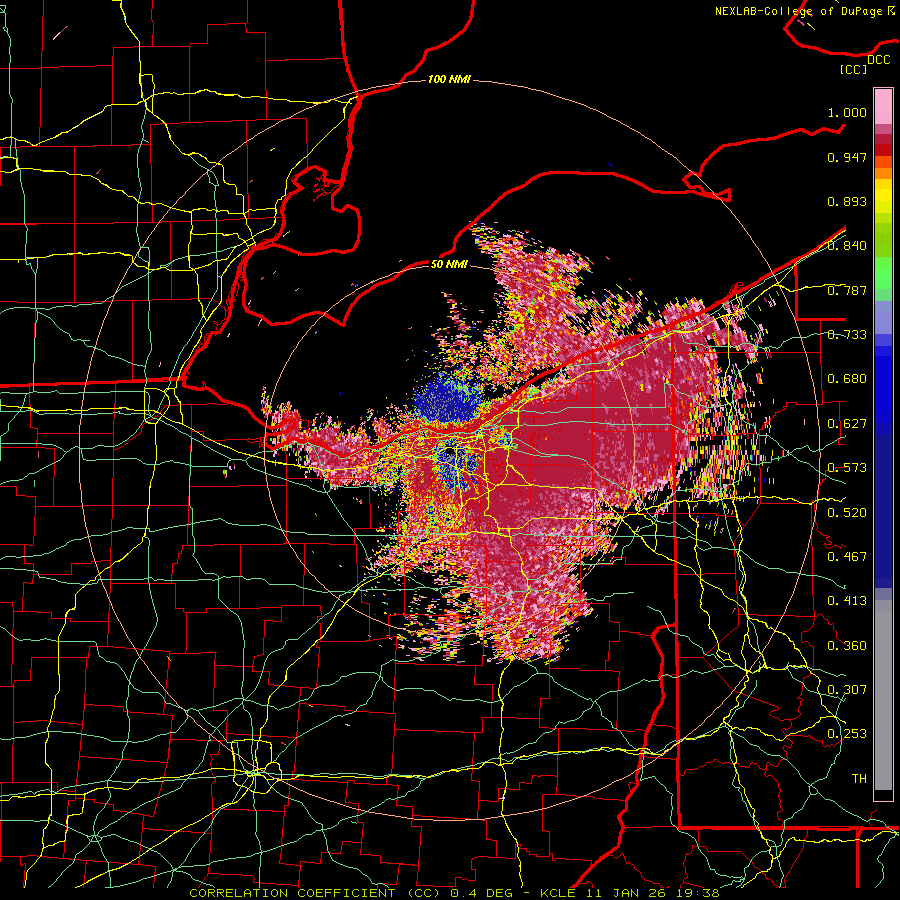This screenshot has width=900, height=900.
Task: Select the 0.413 legend value
Action: pos(847,601)
